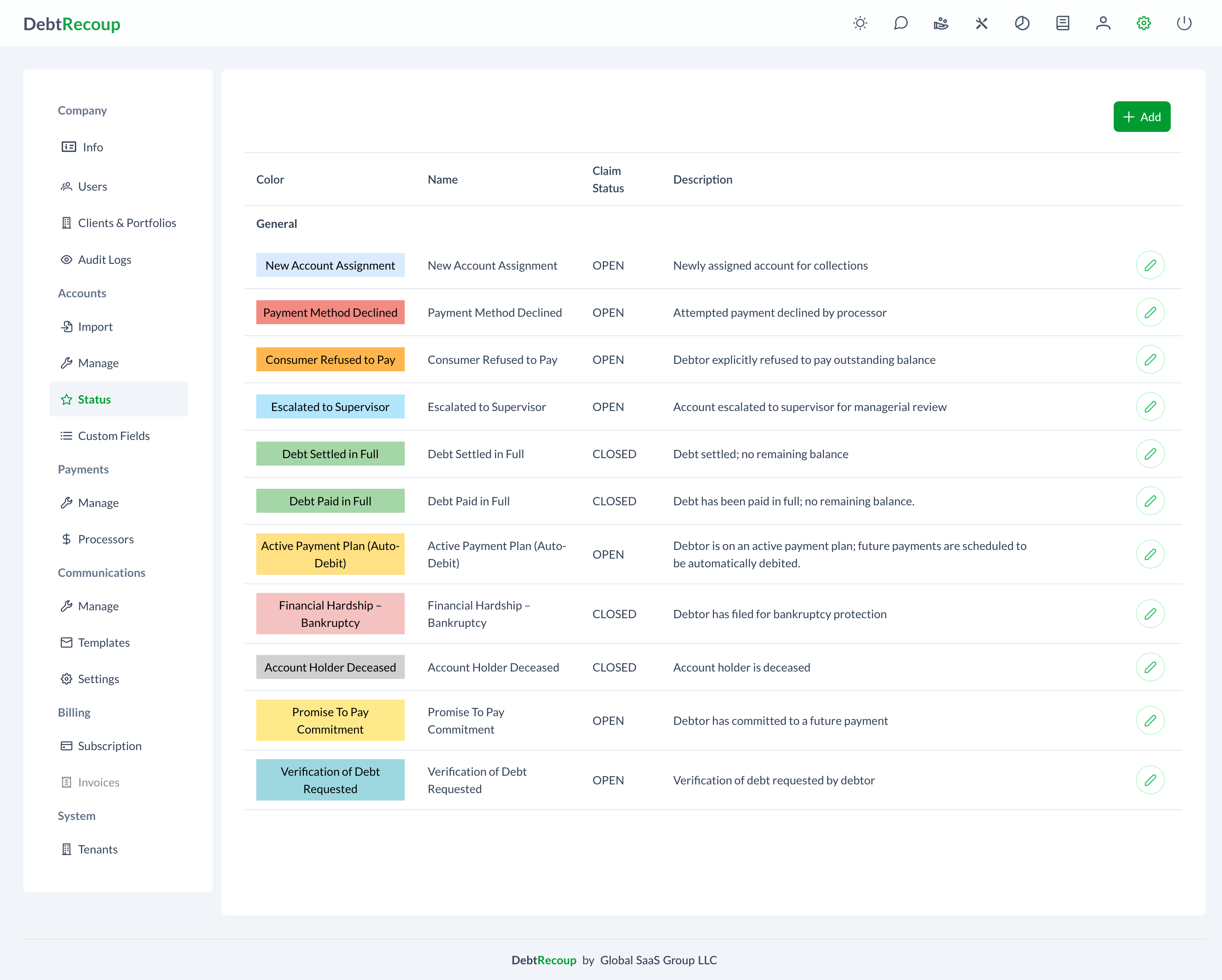Open Audit Logs menu item

104,260
